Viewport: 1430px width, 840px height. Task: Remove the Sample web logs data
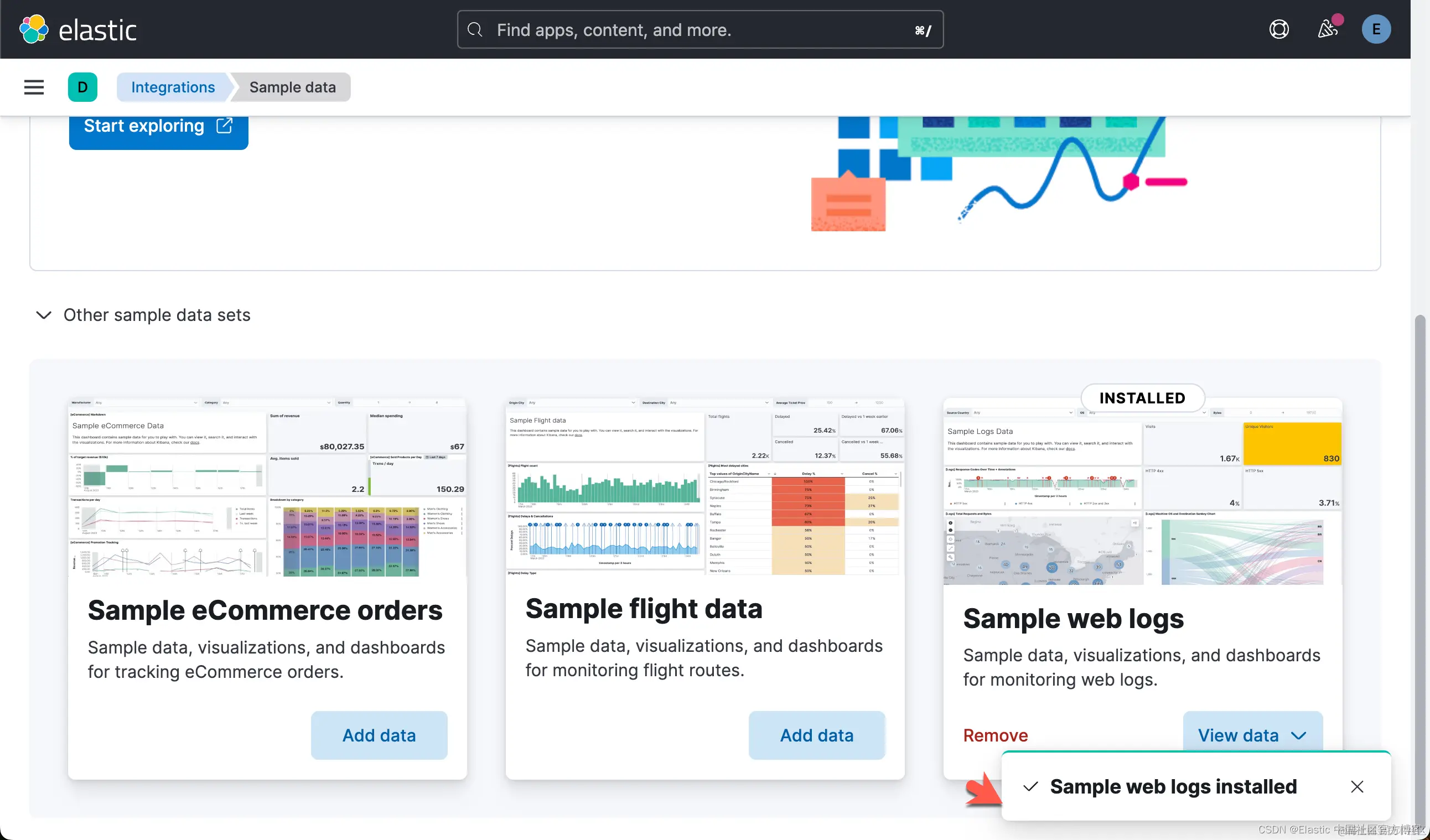tap(996, 735)
